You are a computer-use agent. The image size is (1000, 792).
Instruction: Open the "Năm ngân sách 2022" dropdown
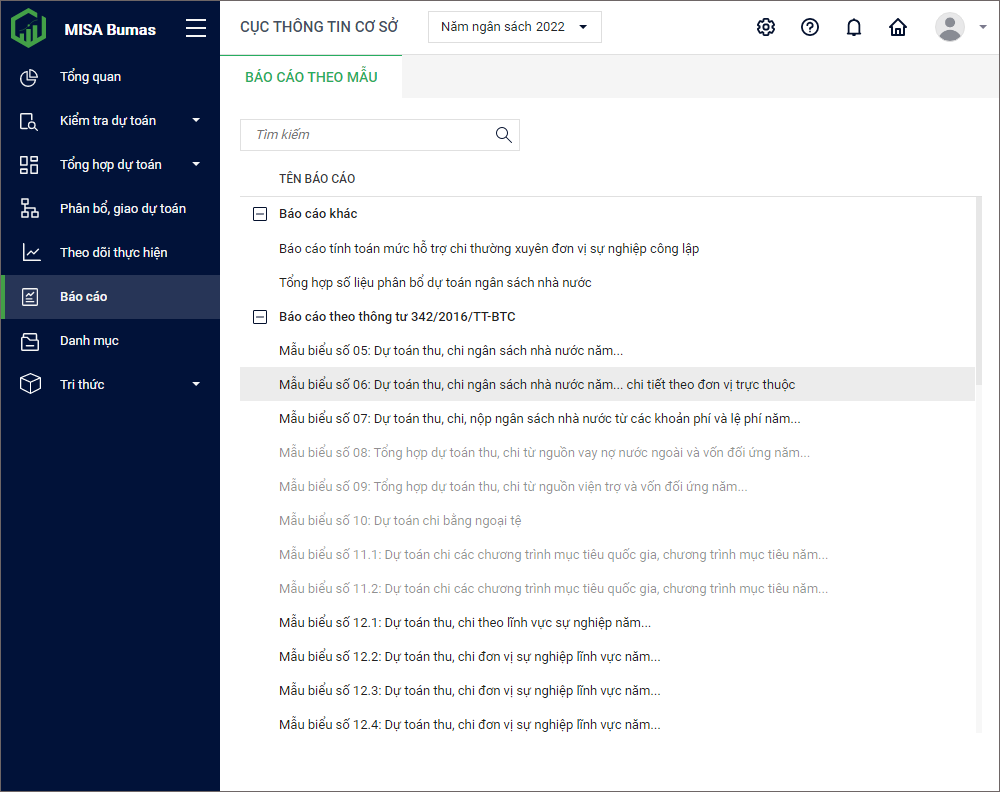pyautogui.click(x=514, y=27)
